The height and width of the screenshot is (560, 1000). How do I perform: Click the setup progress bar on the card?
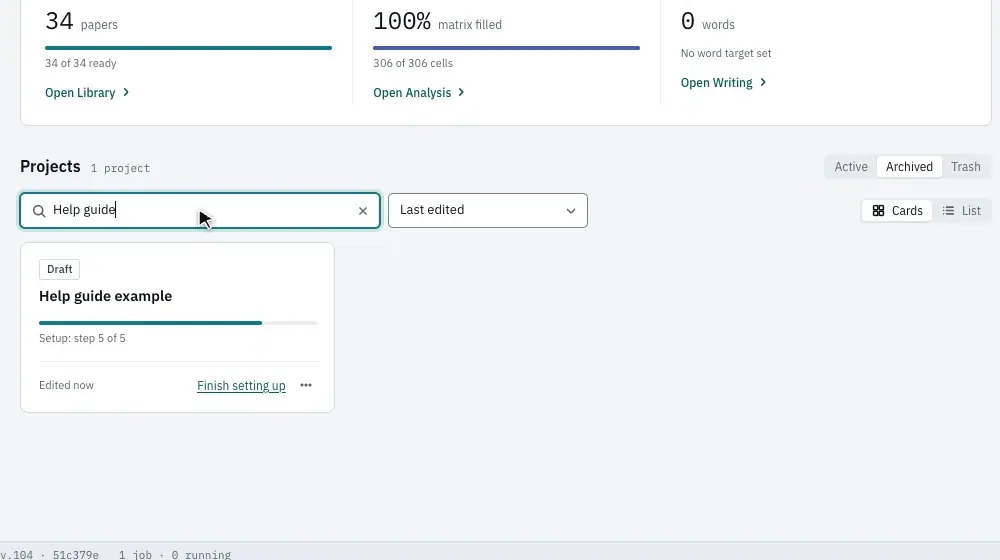[178, 323]
